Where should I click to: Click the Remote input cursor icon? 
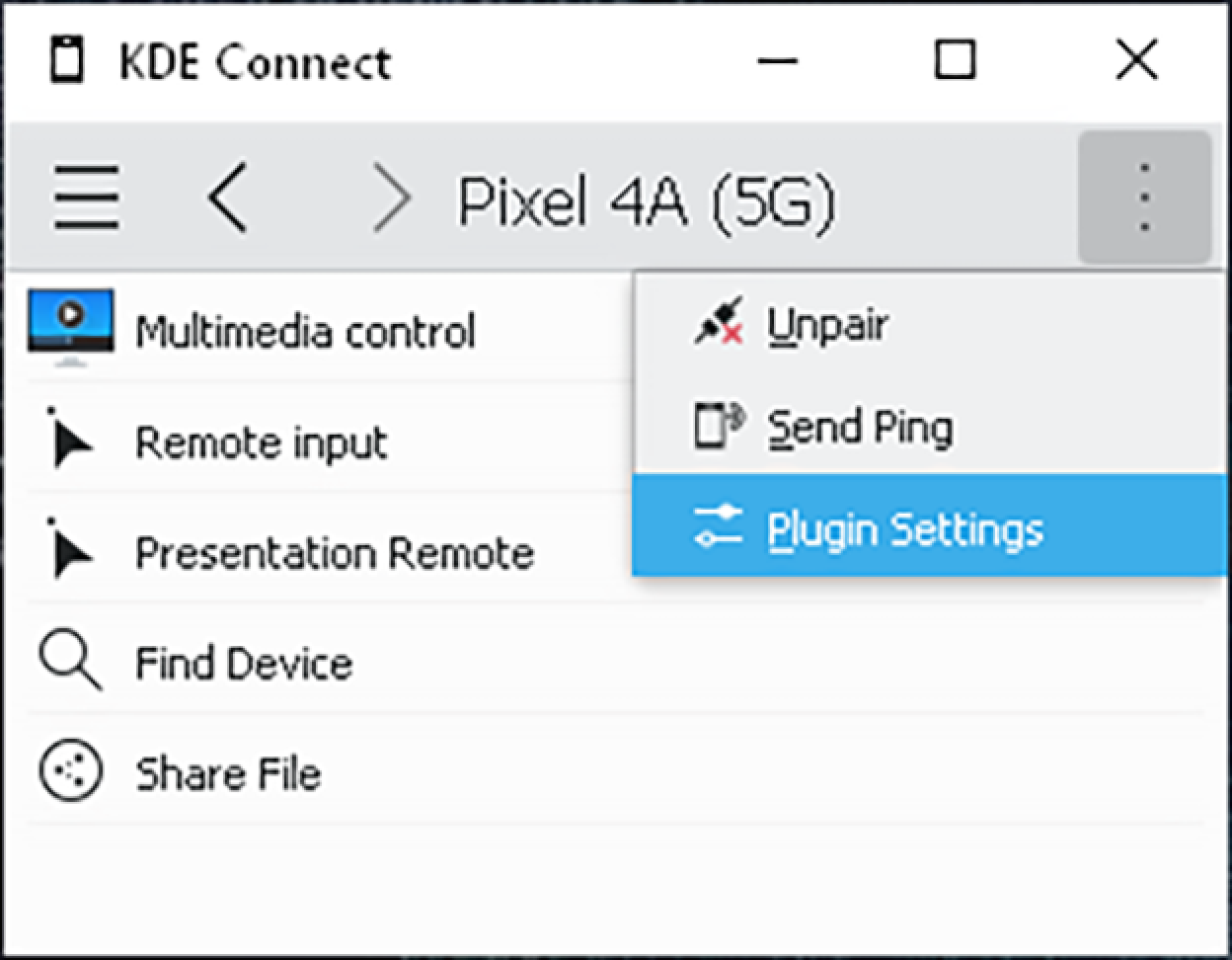70,441
